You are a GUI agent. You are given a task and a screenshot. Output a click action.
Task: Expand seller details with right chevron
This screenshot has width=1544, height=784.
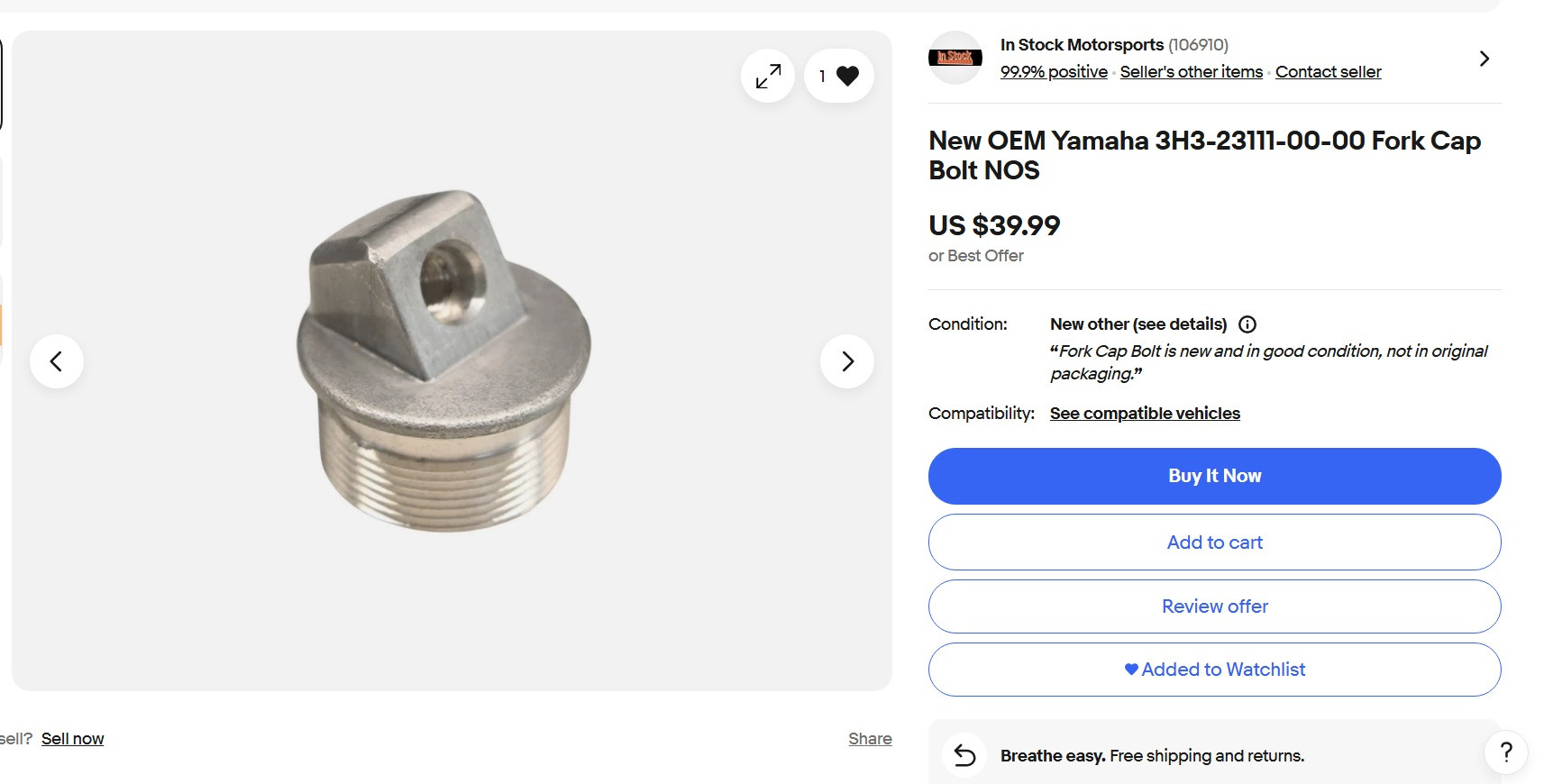1484,58
